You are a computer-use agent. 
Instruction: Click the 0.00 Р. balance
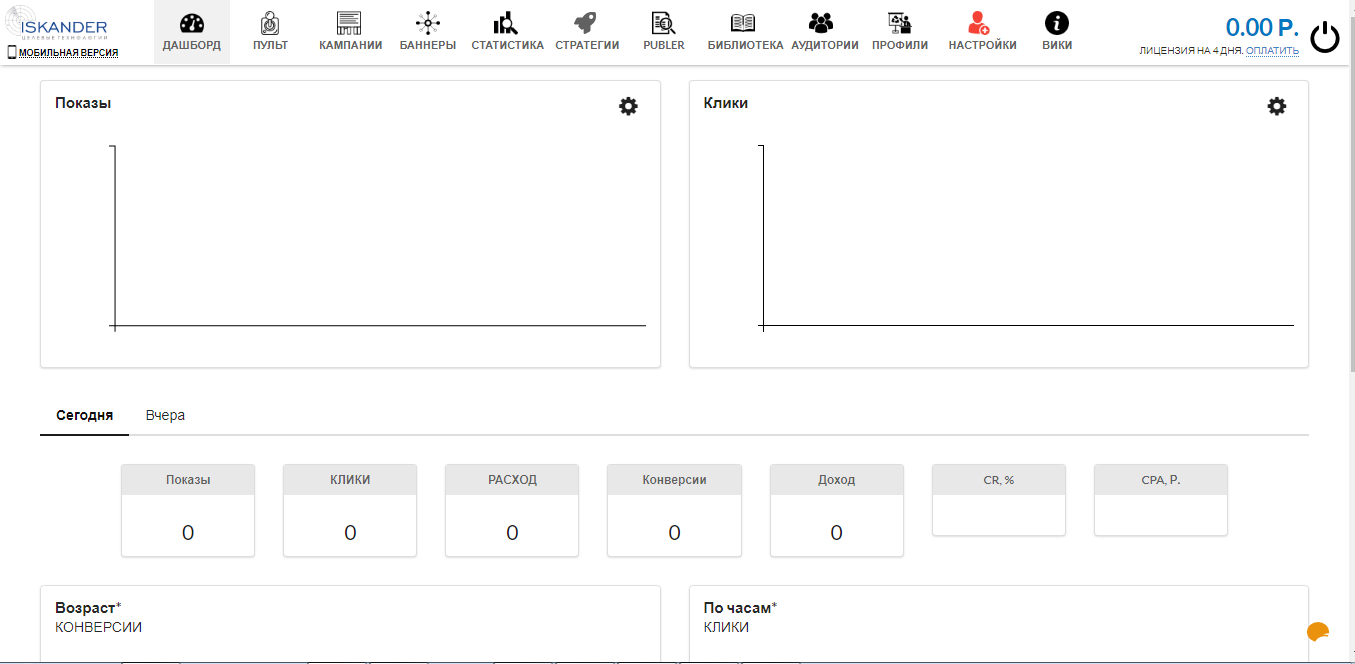1262,27
